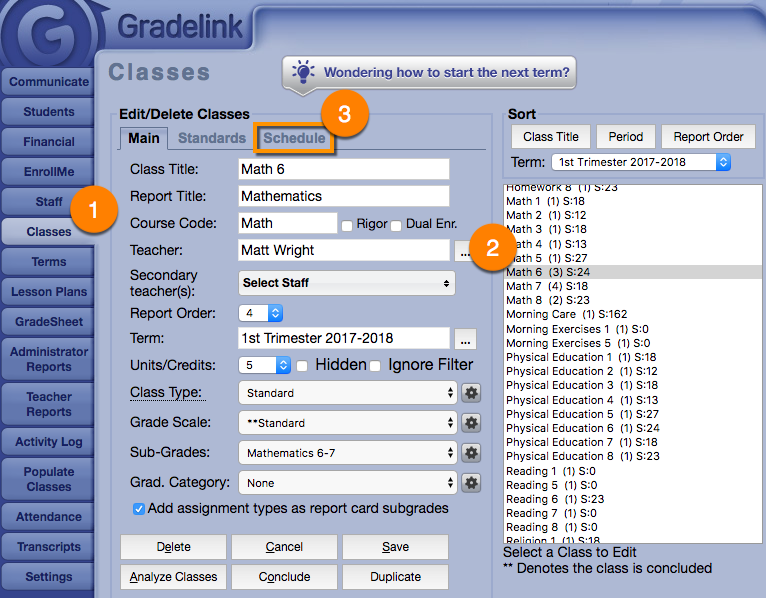The image size is (766, 598).
Task: Toggle Add assignment types as report card subgrades
Action: [138, 509]
